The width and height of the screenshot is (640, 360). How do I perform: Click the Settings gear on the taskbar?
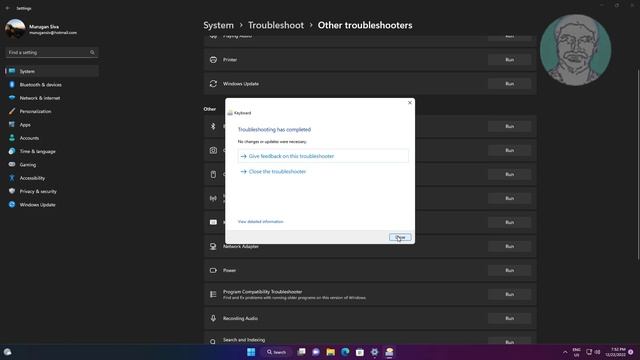[x=374, y=352]
